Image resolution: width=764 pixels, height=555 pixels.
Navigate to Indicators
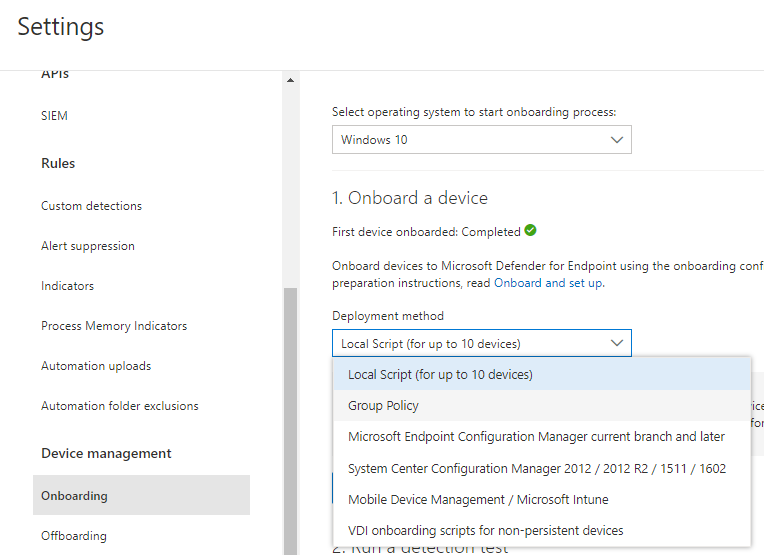tap(67, 286)
